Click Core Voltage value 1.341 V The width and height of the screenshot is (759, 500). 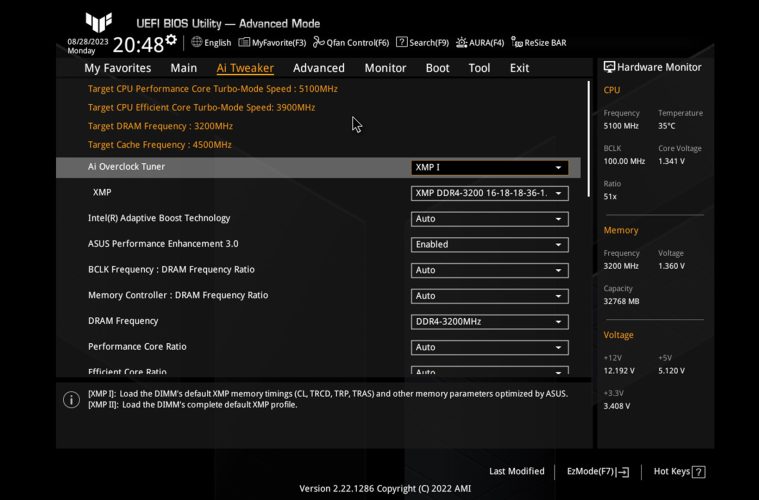pyautogui.click(x=671, y=161)
